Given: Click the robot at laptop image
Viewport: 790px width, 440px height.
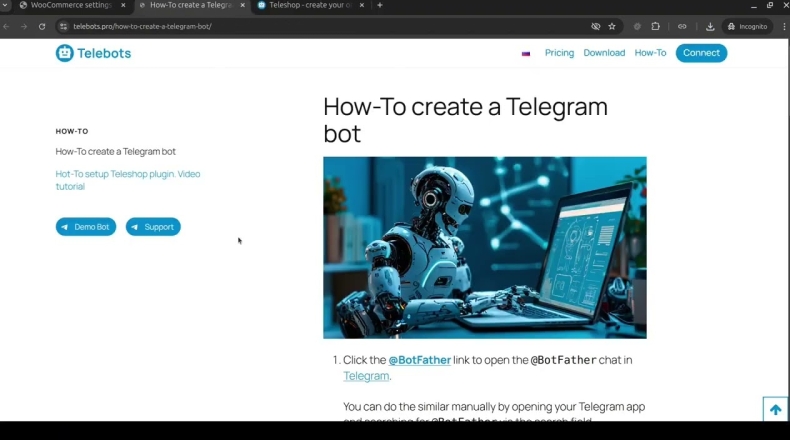Looking at the screenshot, I should pyautogui.click(x=485, y=247).
